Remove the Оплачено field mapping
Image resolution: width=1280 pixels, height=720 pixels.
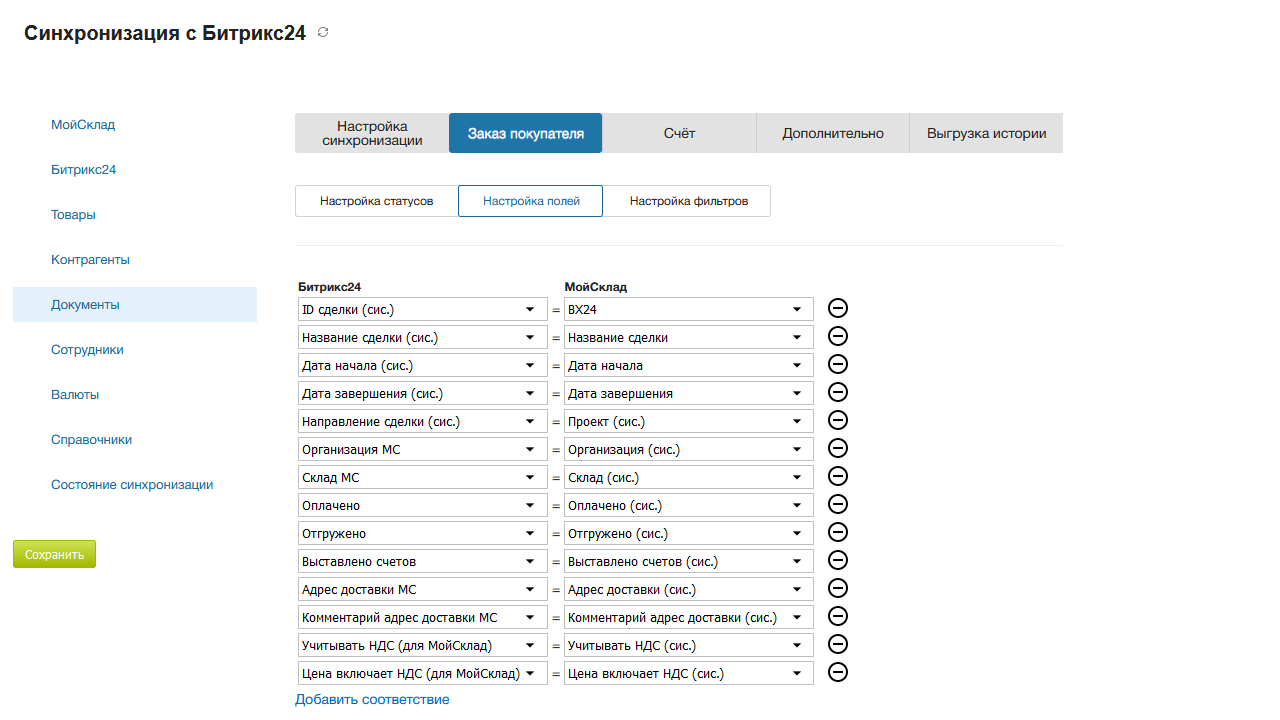pyautogui.click(x=838, y=505)
